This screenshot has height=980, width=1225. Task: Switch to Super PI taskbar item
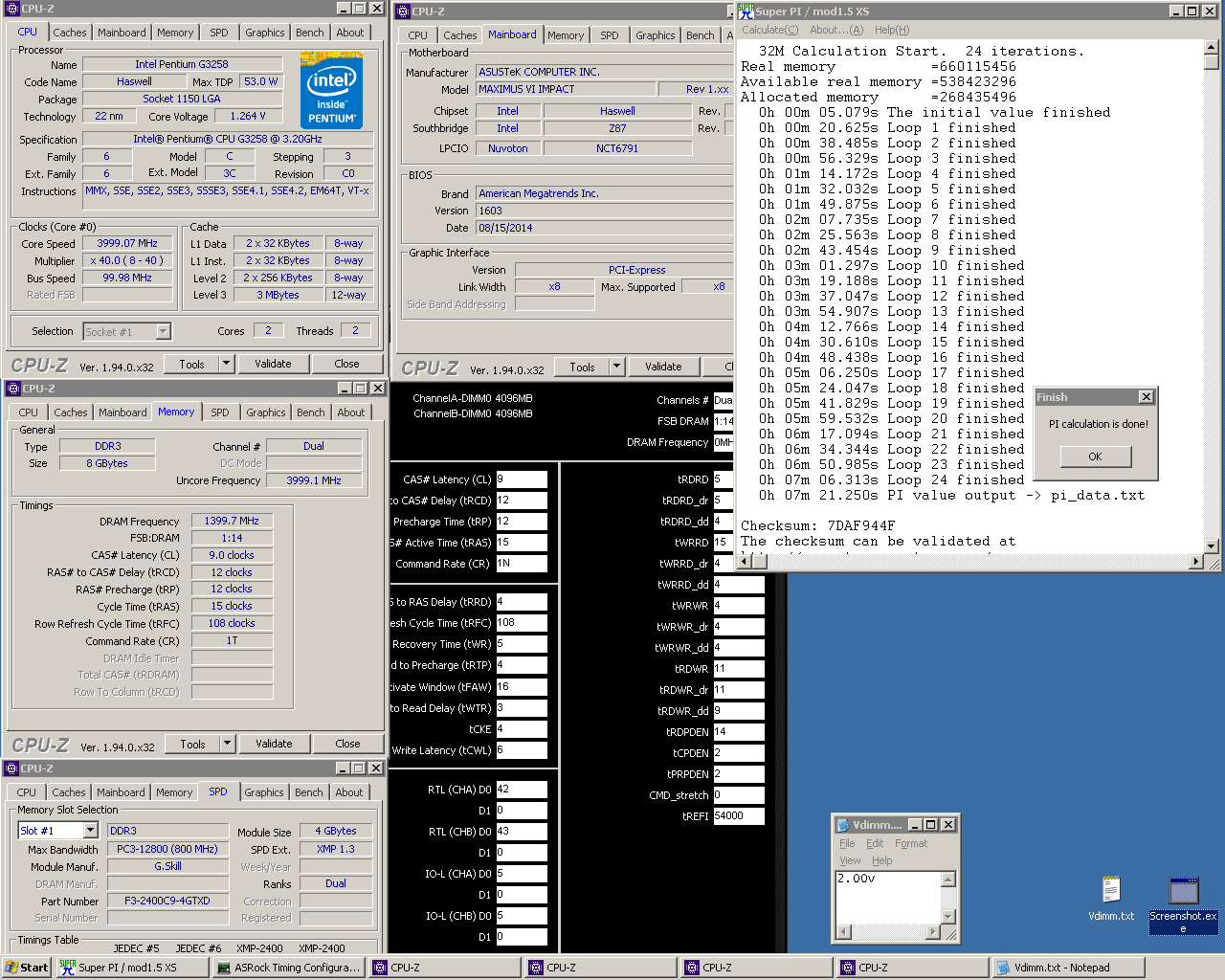point(129,968)
